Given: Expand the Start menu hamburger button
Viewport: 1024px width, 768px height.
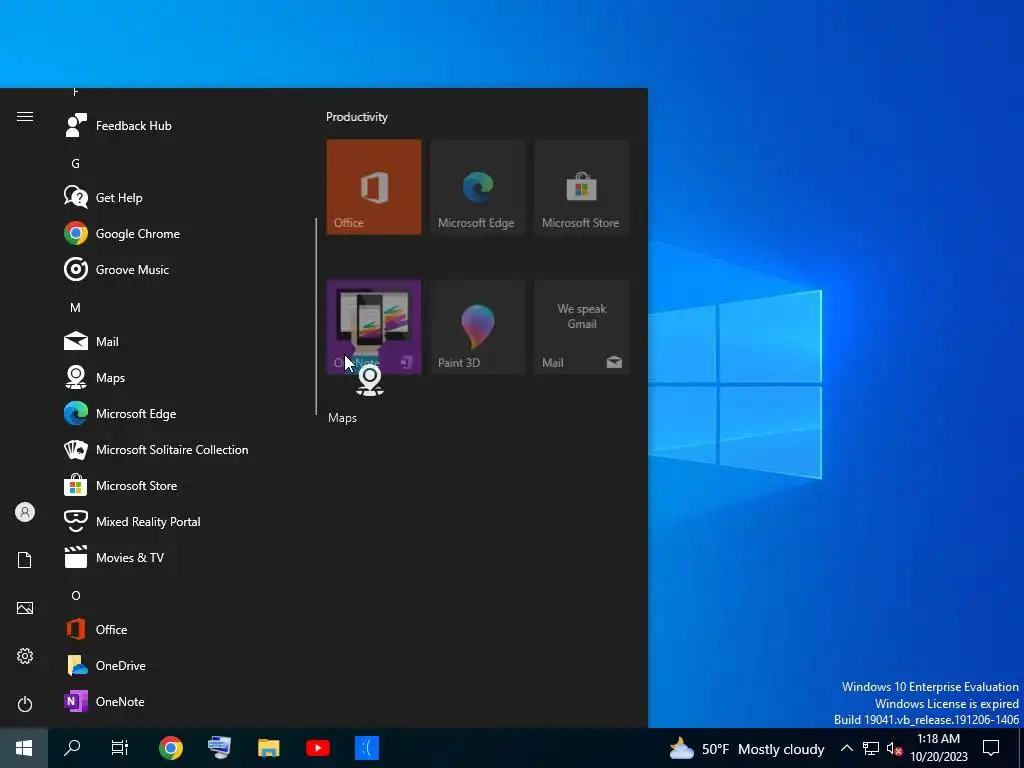Looking at the screenshot, I should click(25, 117).
